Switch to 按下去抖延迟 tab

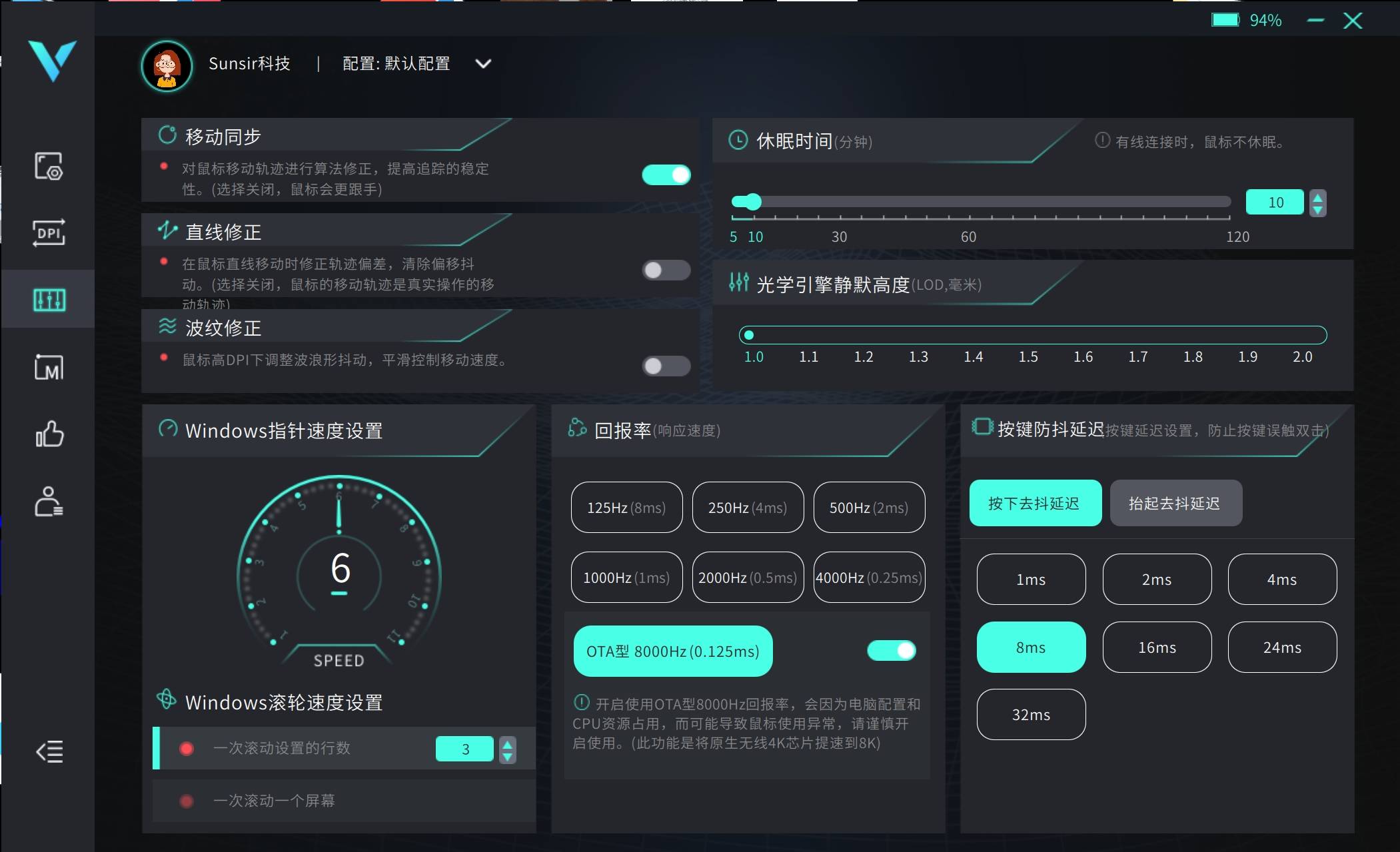coord(1034,504)
